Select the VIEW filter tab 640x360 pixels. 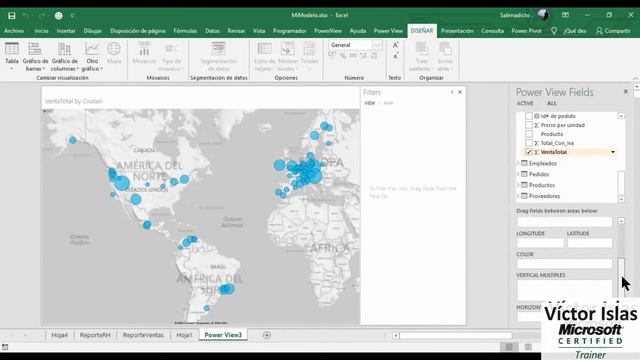tap(369, 103)
